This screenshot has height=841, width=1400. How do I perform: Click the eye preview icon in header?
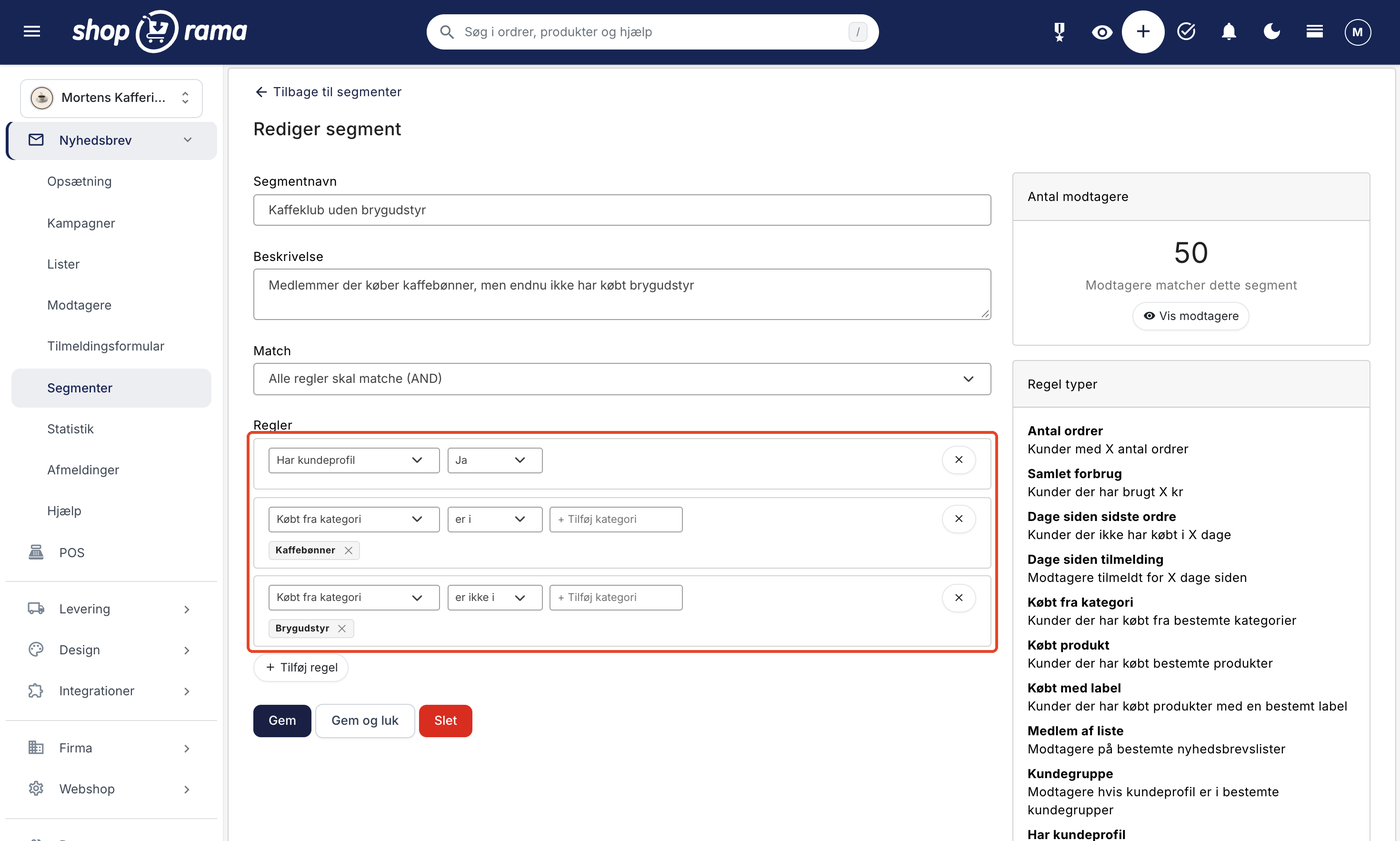1102,32
